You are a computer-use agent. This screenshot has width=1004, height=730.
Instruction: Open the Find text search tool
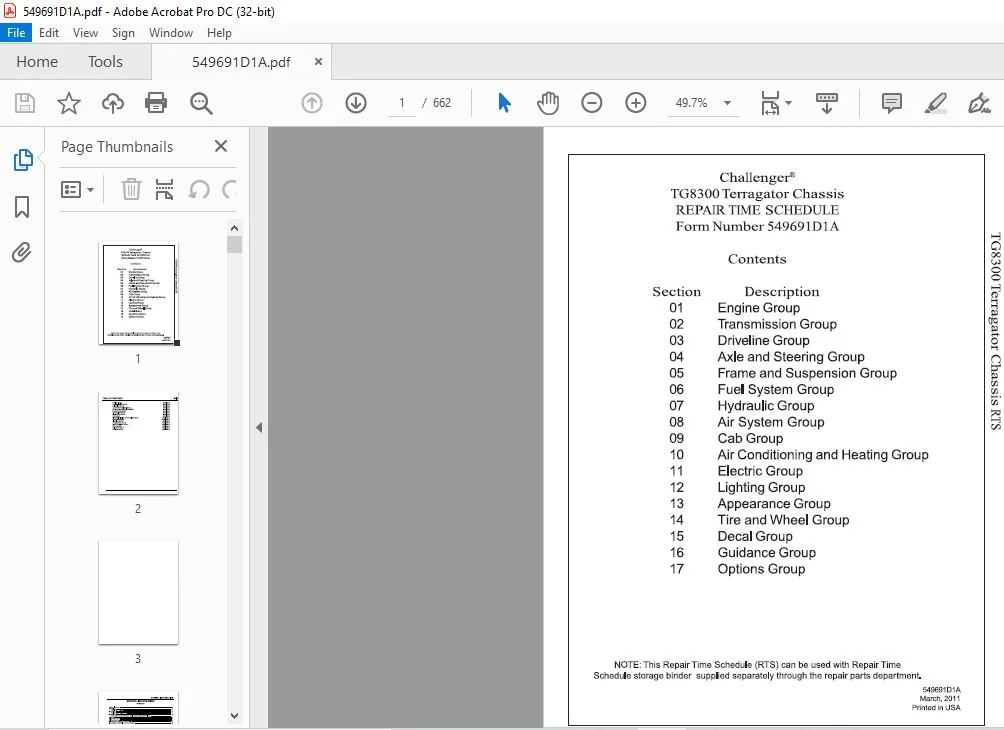[x=201, y=103]
